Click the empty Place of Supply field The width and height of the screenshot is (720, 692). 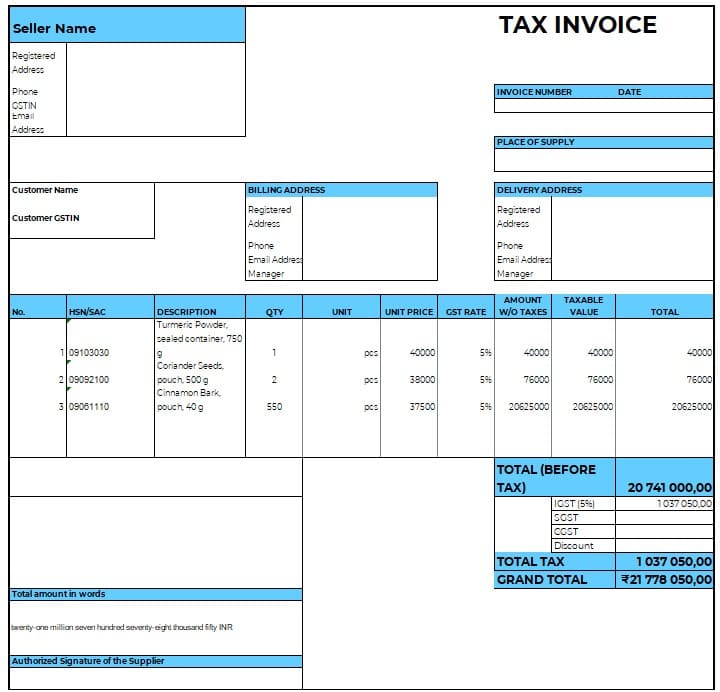click(603, 160)
